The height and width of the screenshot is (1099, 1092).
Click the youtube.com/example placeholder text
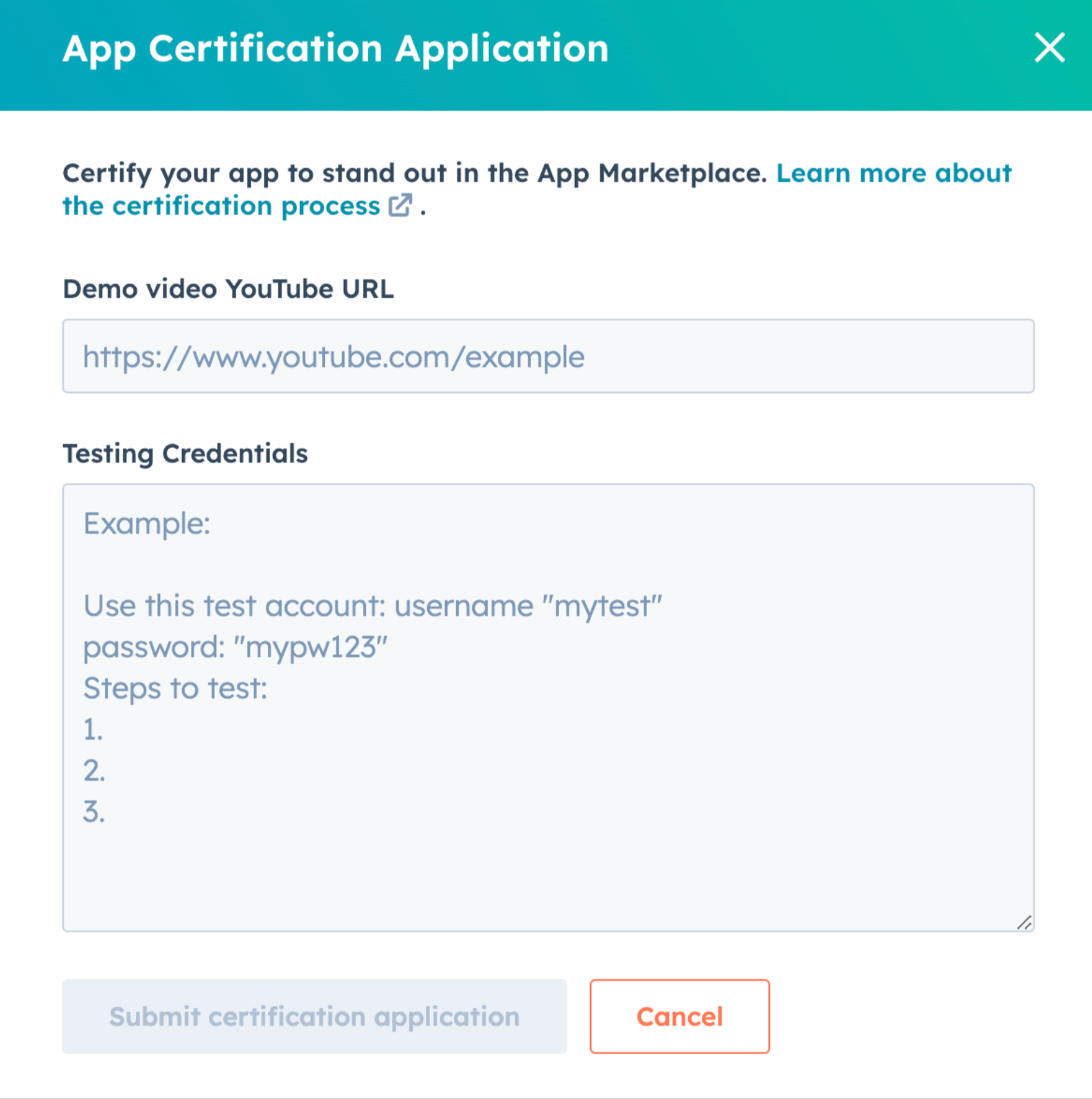[334, 357]
